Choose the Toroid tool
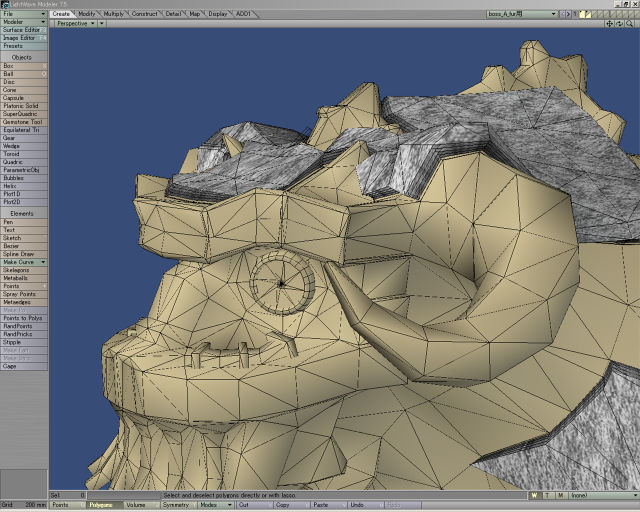 [24, 154]
